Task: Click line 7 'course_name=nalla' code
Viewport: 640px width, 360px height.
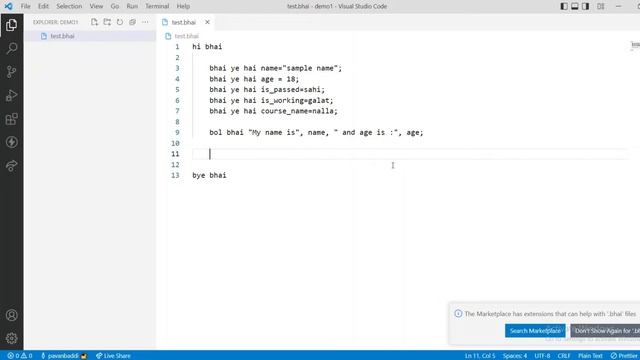Action: tap(299, 111)
